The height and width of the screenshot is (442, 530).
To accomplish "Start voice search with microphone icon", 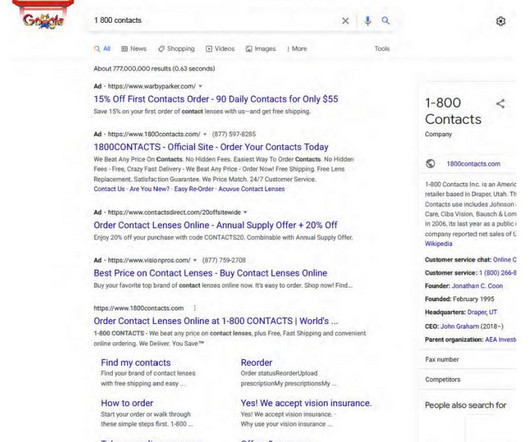I will (367, 21).
